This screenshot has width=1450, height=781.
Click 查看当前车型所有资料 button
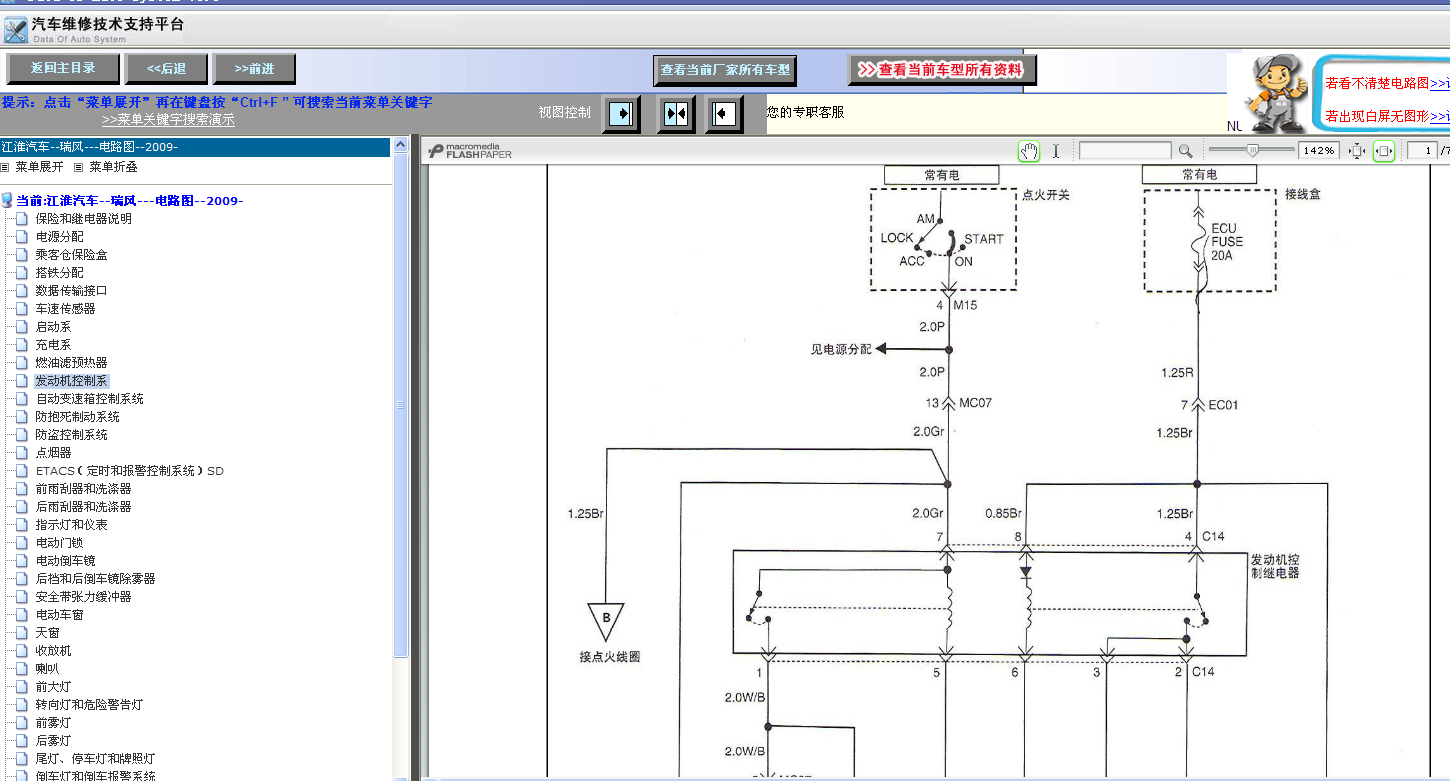tap(942, 70)
